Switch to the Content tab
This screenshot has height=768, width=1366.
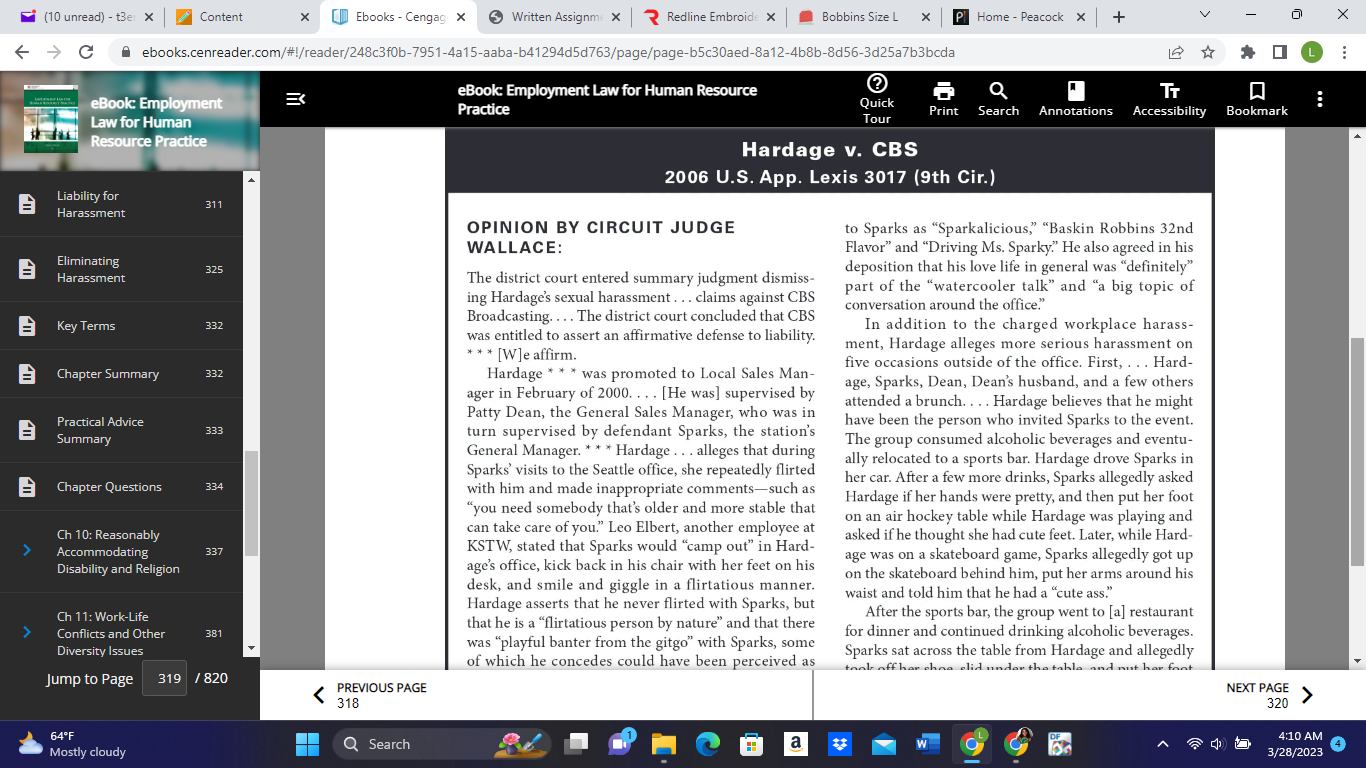(241, 16)
